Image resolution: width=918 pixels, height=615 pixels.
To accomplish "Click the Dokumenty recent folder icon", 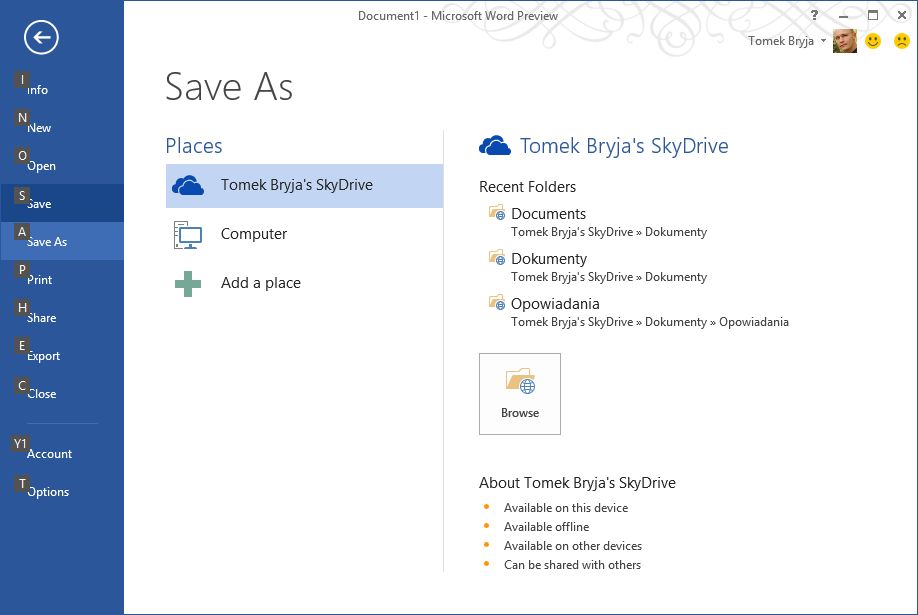I will pos(496,257).
